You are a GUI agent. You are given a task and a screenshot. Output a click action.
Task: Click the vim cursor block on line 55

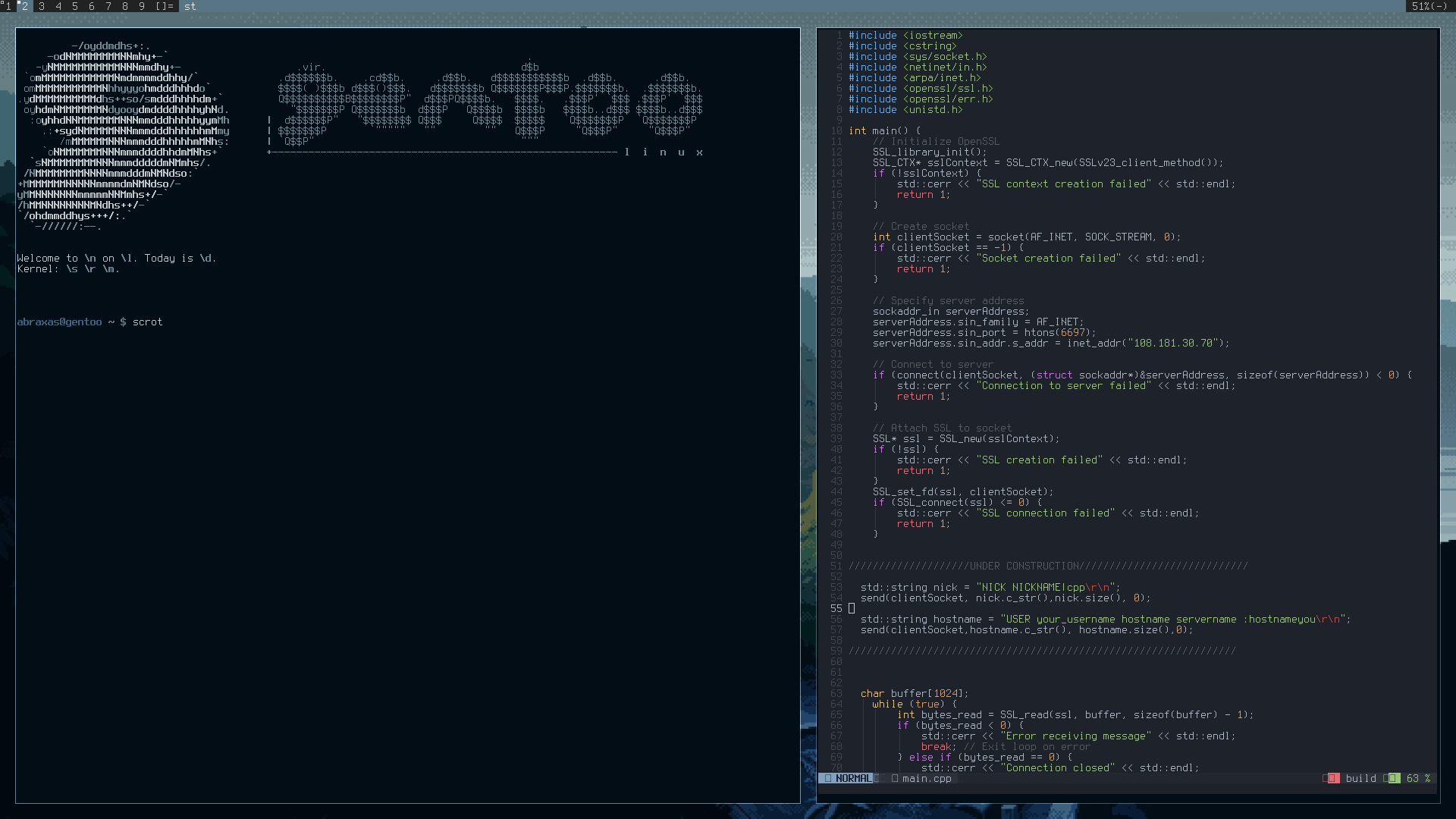[x=852, y=608]
